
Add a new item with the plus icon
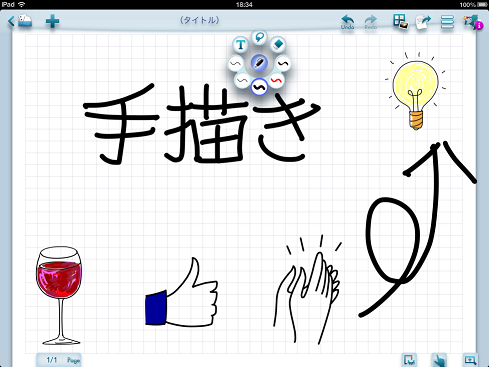point(52,21)
